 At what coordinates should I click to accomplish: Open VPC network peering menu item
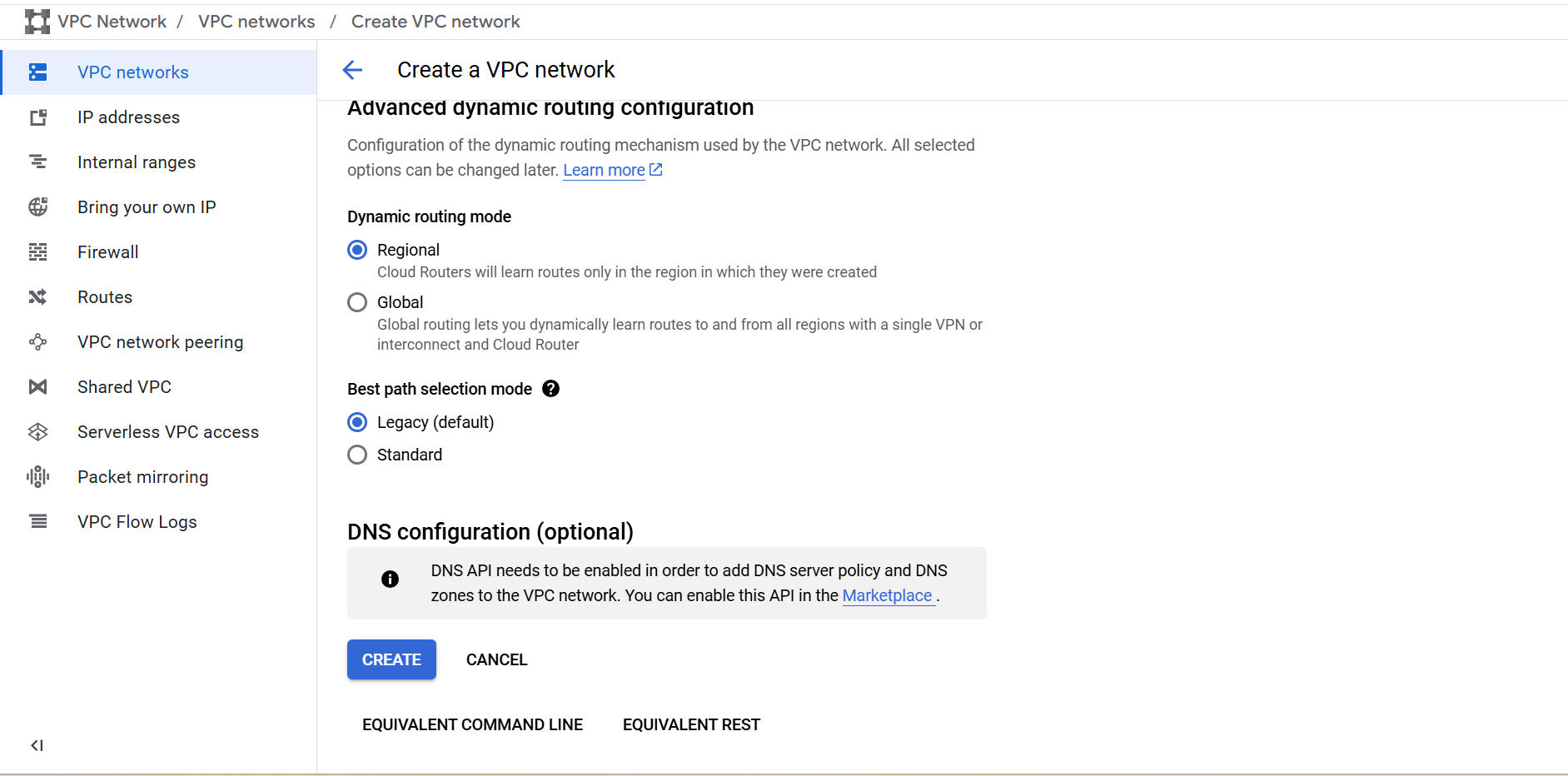click(160, 342)
